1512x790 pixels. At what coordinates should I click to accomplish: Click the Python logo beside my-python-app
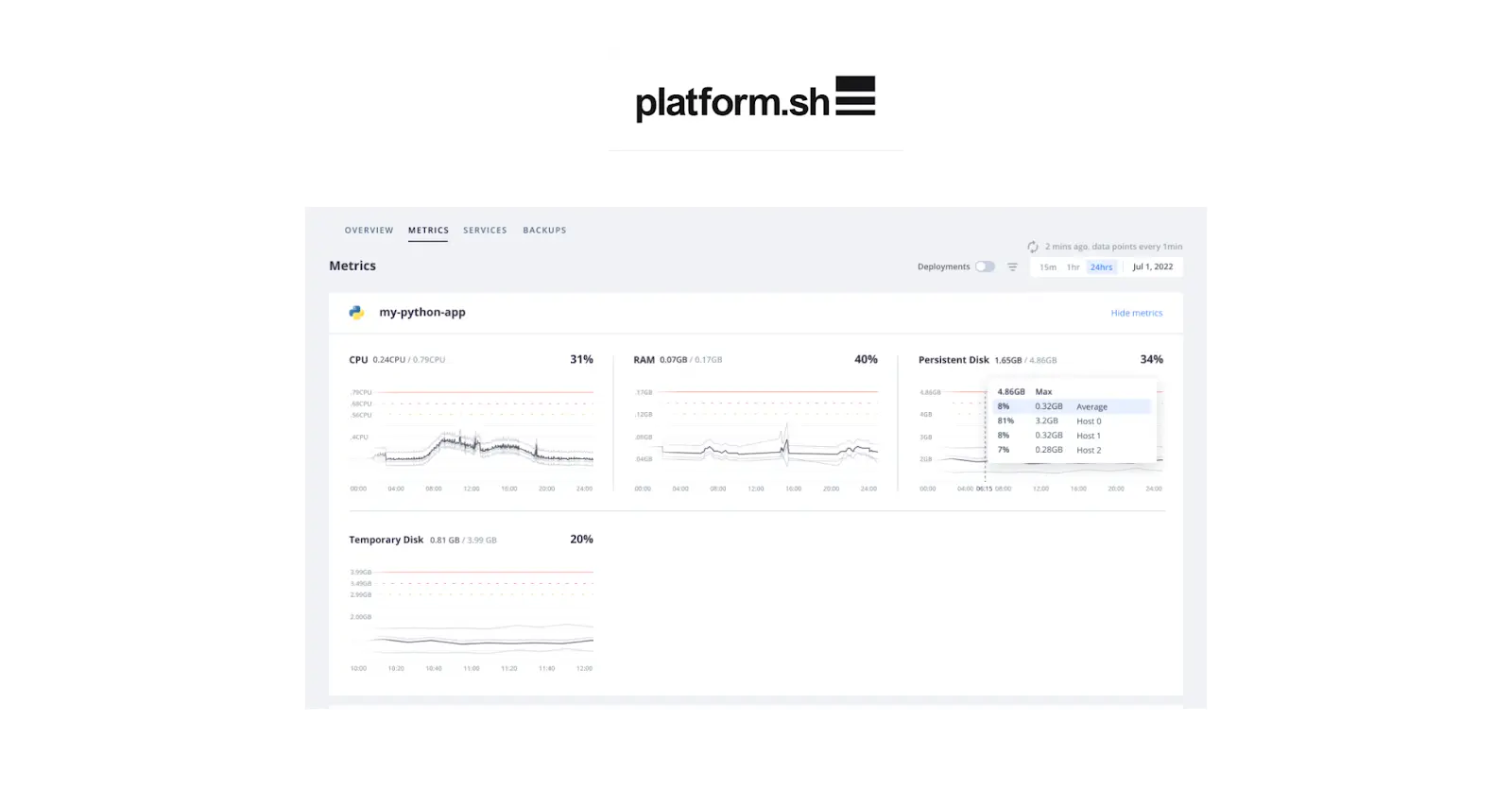point(356,313)
